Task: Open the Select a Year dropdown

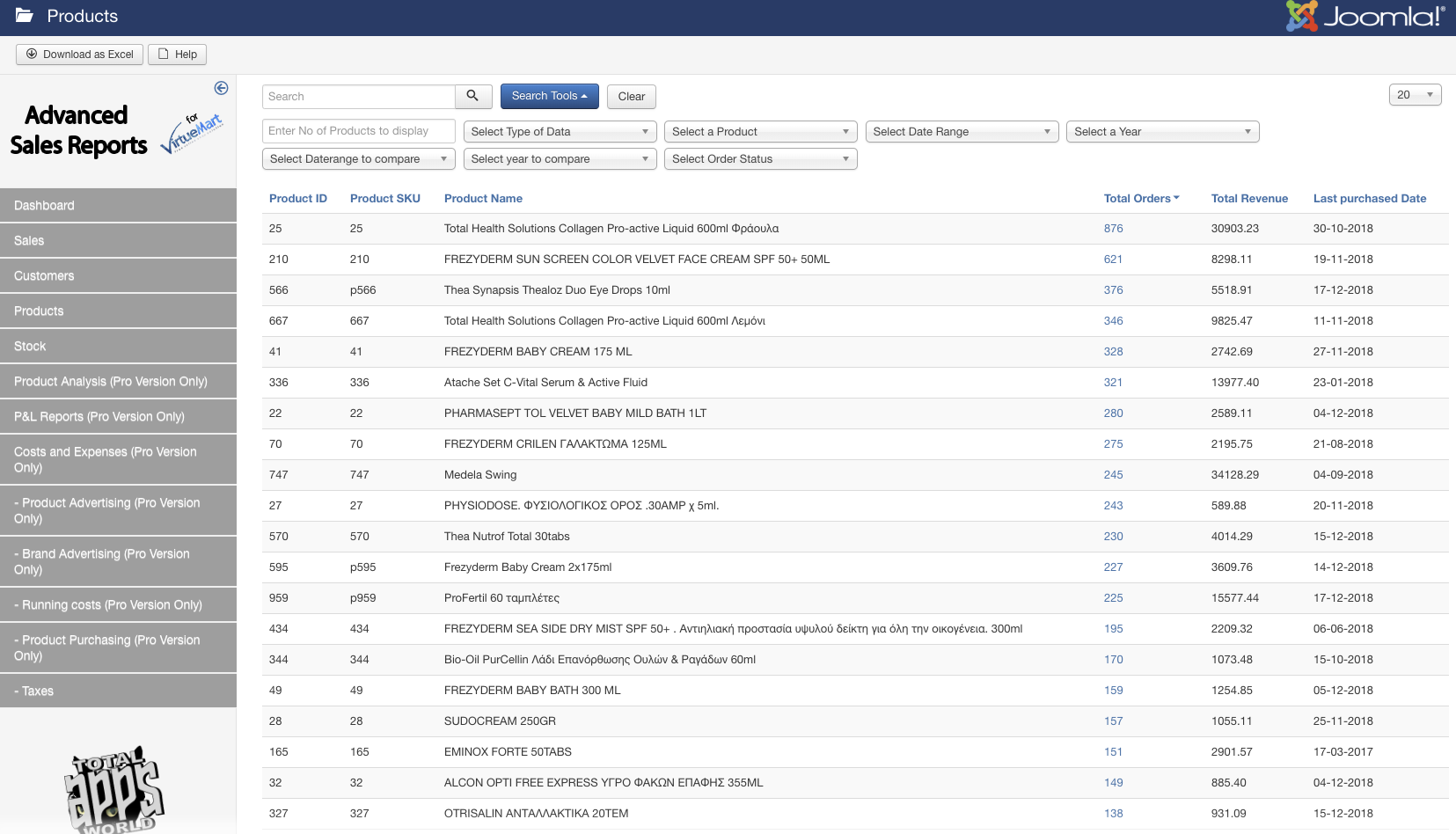Action: [1162, 132]
